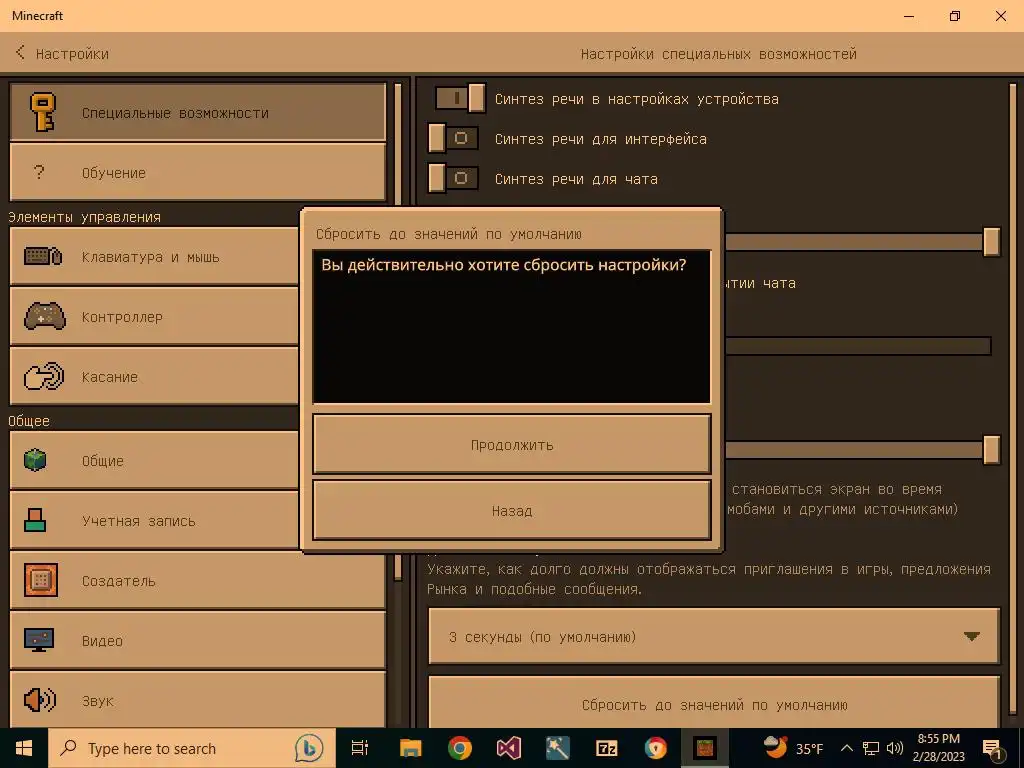
Task: Open 7-Zip from the taskbar
Action: click(607, 748)
